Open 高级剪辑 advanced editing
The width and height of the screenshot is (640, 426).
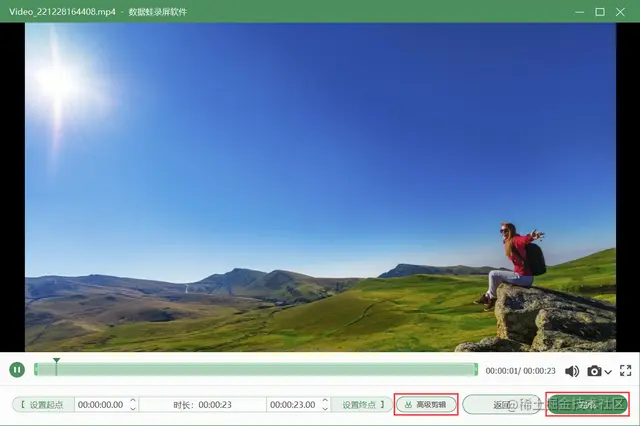click(x=426, y=404)
